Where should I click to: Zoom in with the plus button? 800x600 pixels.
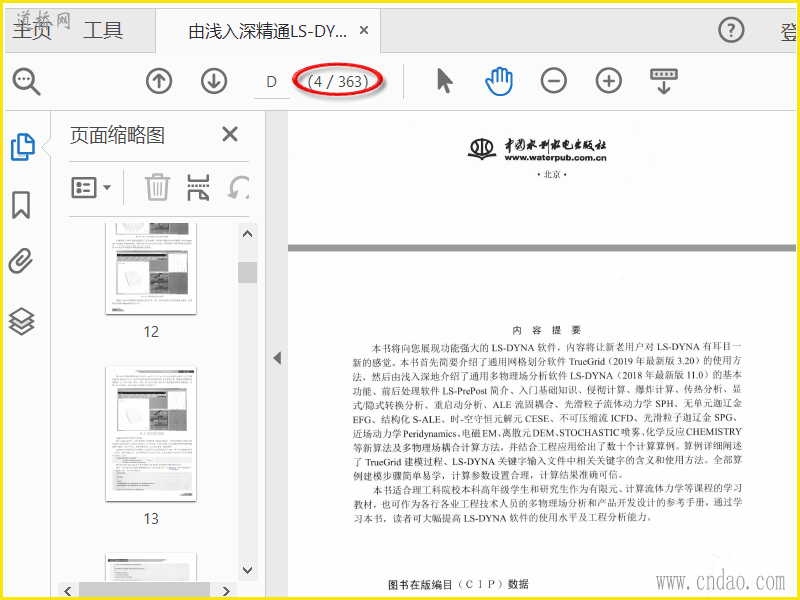[609, 81]
